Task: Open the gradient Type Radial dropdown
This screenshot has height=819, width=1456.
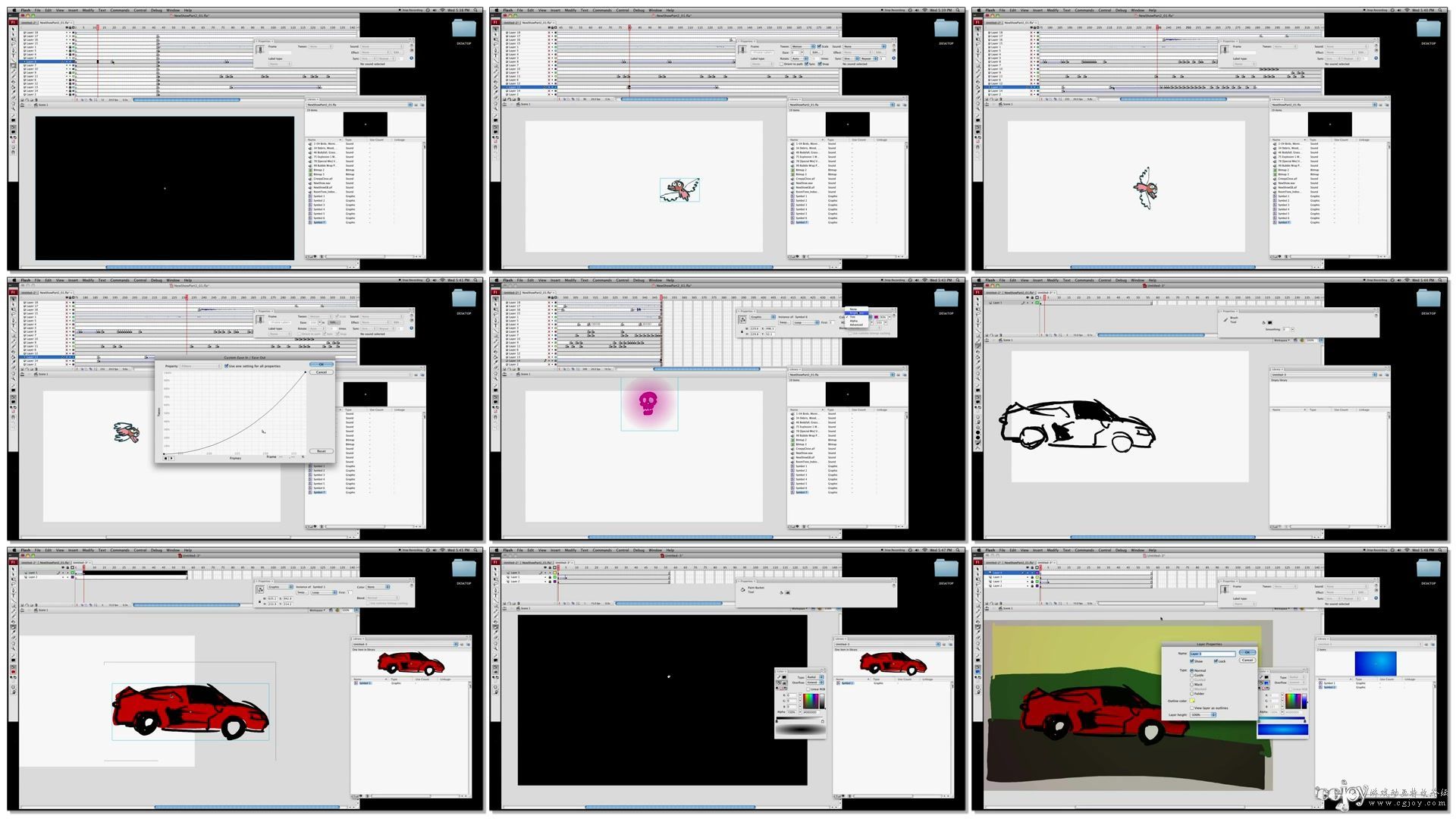Action: coord(815,677)
